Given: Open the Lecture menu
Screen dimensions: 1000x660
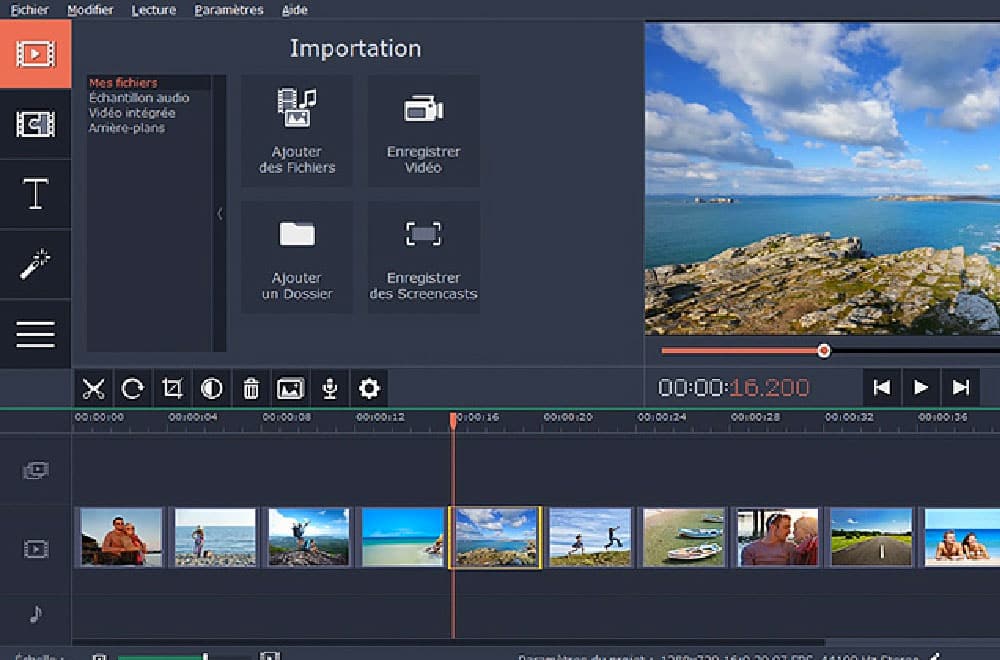Looking at the screenshot, I should (156, 8).
